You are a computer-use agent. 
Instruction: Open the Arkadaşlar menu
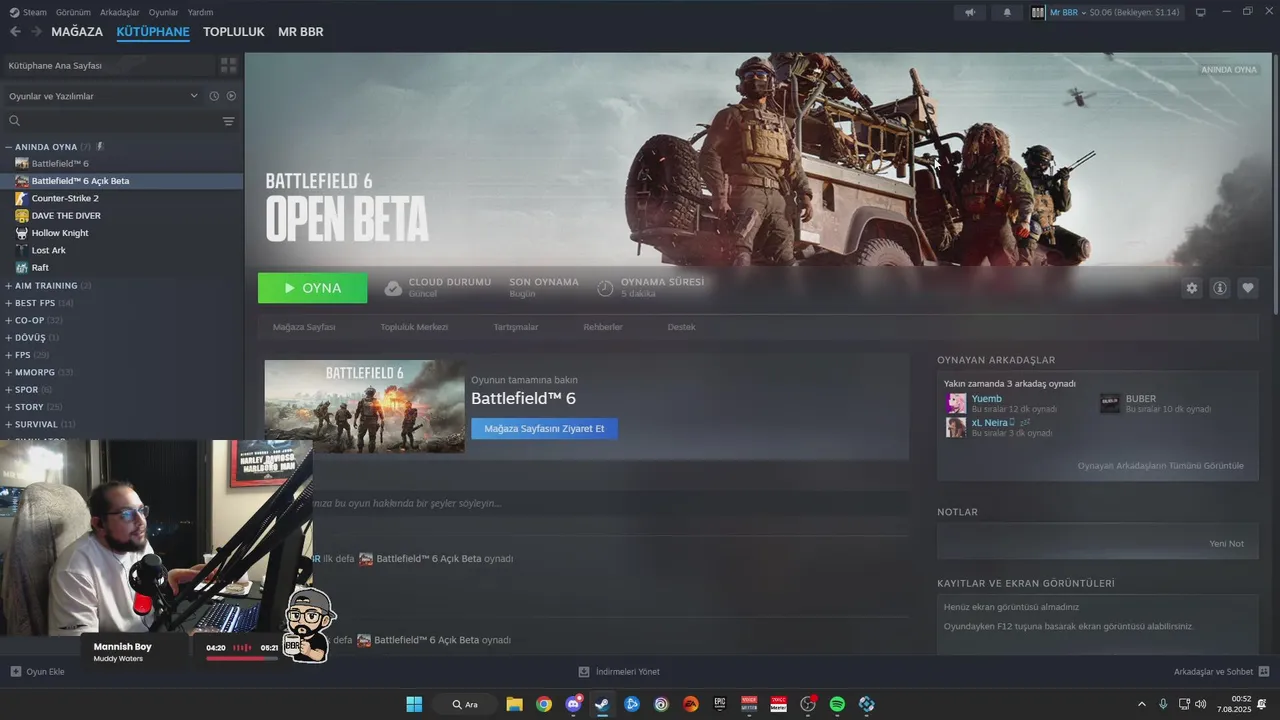click(120, 12)
